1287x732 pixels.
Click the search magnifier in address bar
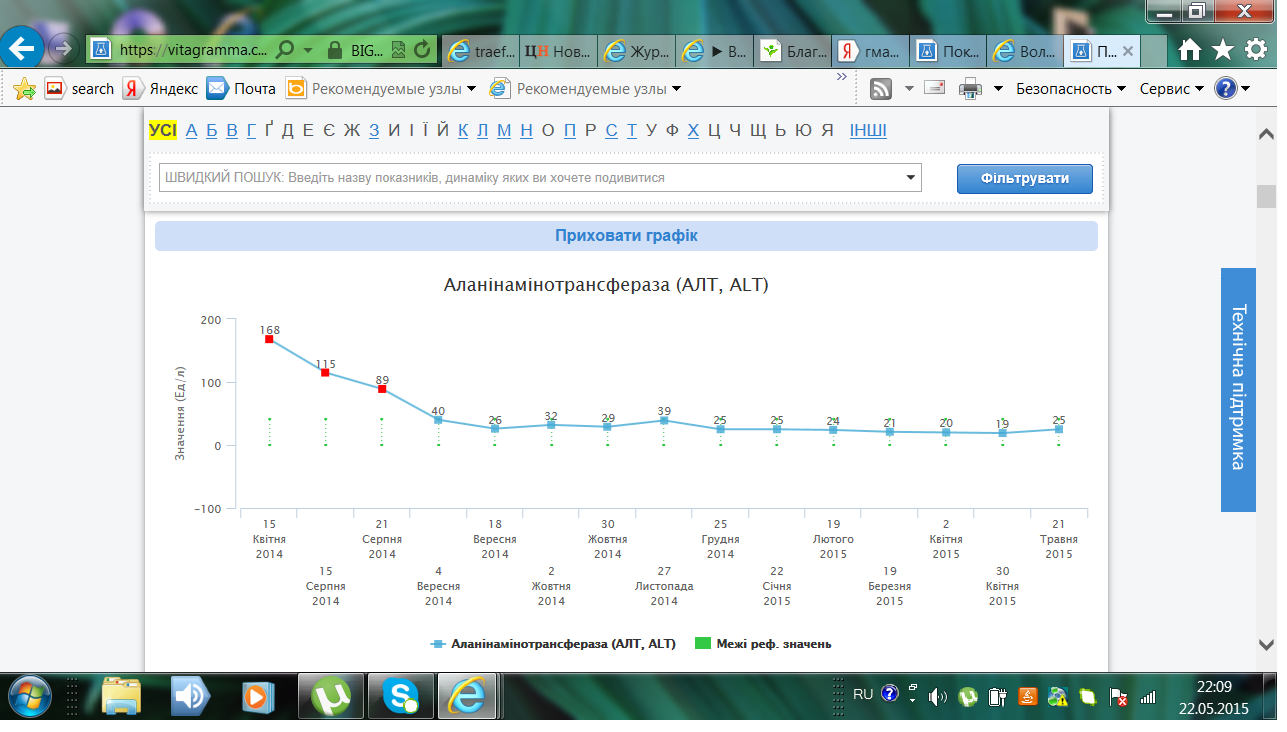click(x=284, y=48)
